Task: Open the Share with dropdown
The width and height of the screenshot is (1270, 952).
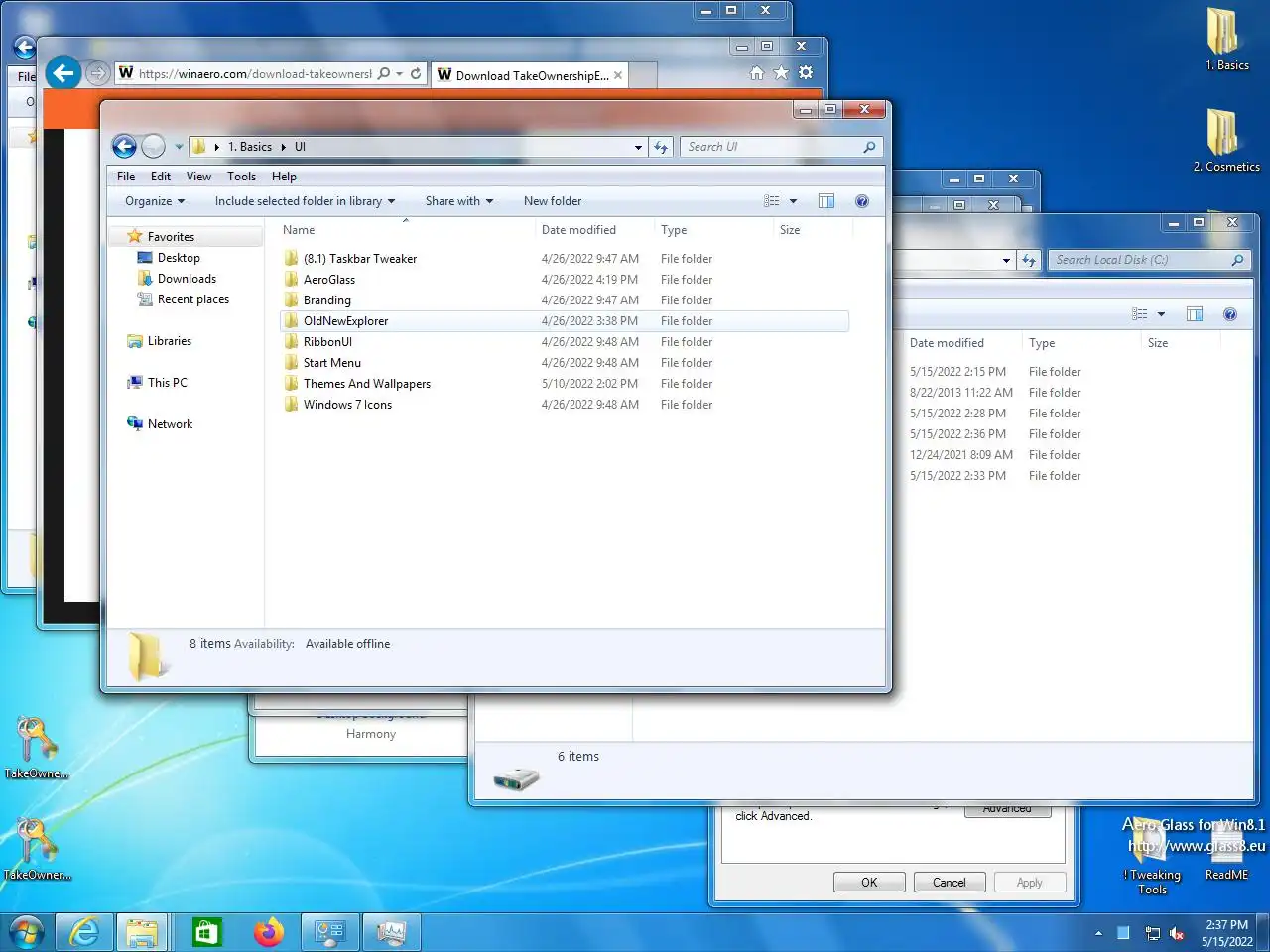Action: pyautogui.click(x=458, y=201)
